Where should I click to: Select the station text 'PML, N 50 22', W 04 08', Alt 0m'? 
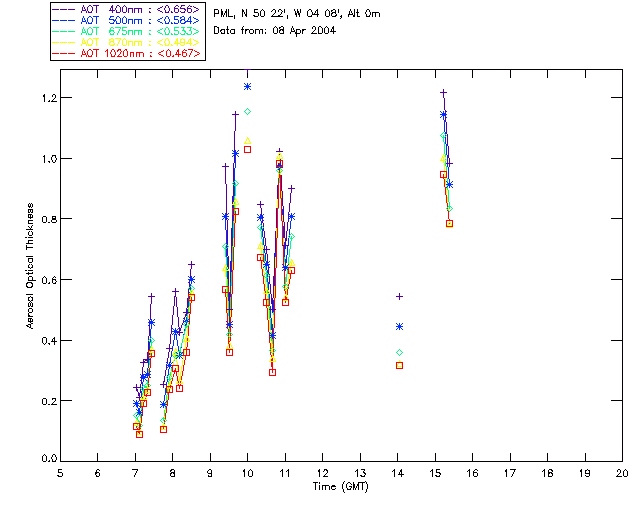click(x=297, y=14)
